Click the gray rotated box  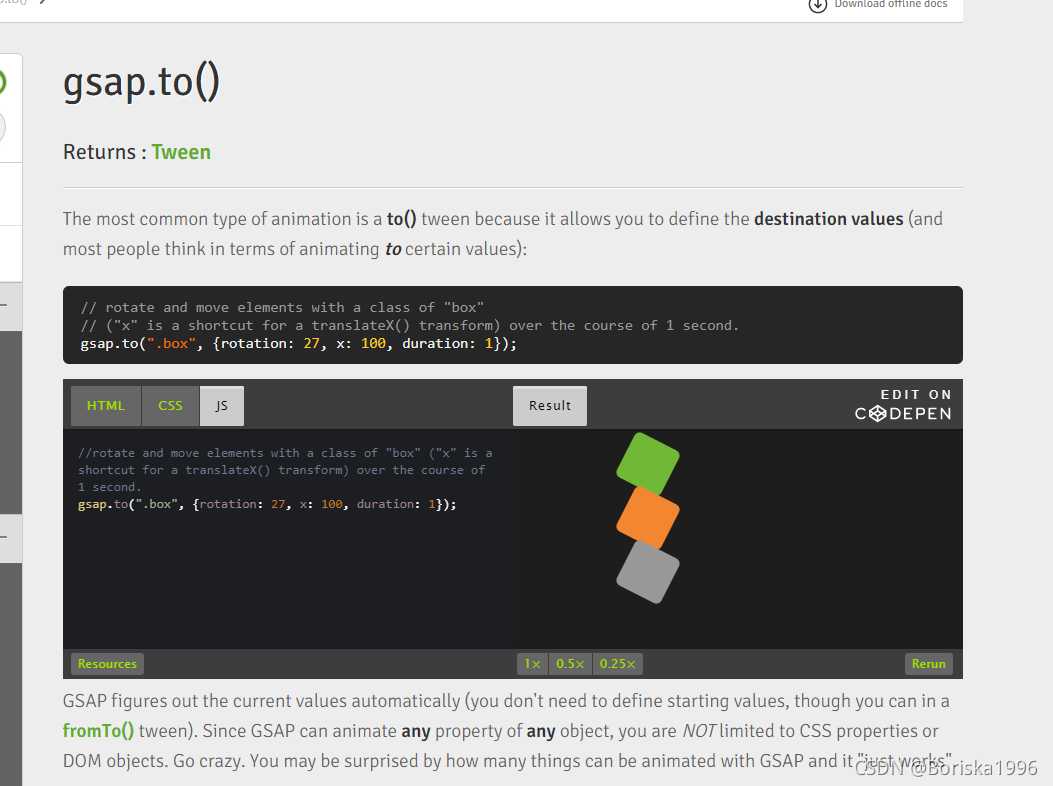click(648, 572)
